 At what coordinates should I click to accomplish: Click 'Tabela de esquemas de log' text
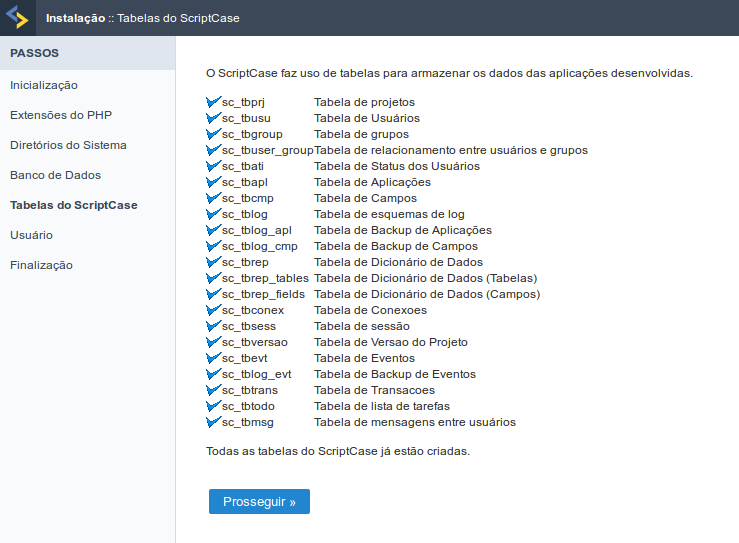point(389,214)
